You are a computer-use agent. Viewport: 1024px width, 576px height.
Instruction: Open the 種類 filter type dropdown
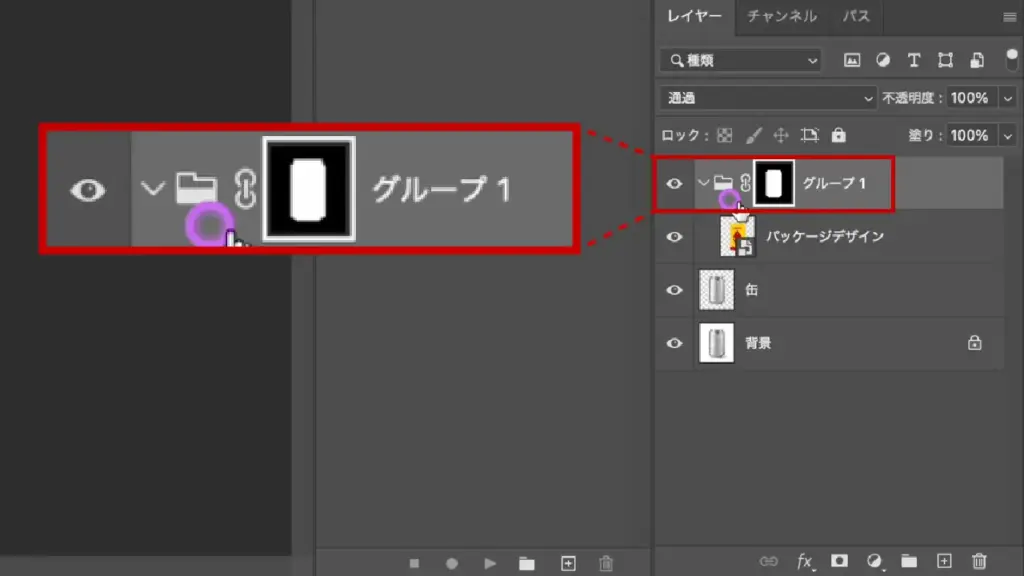(740, 60)
